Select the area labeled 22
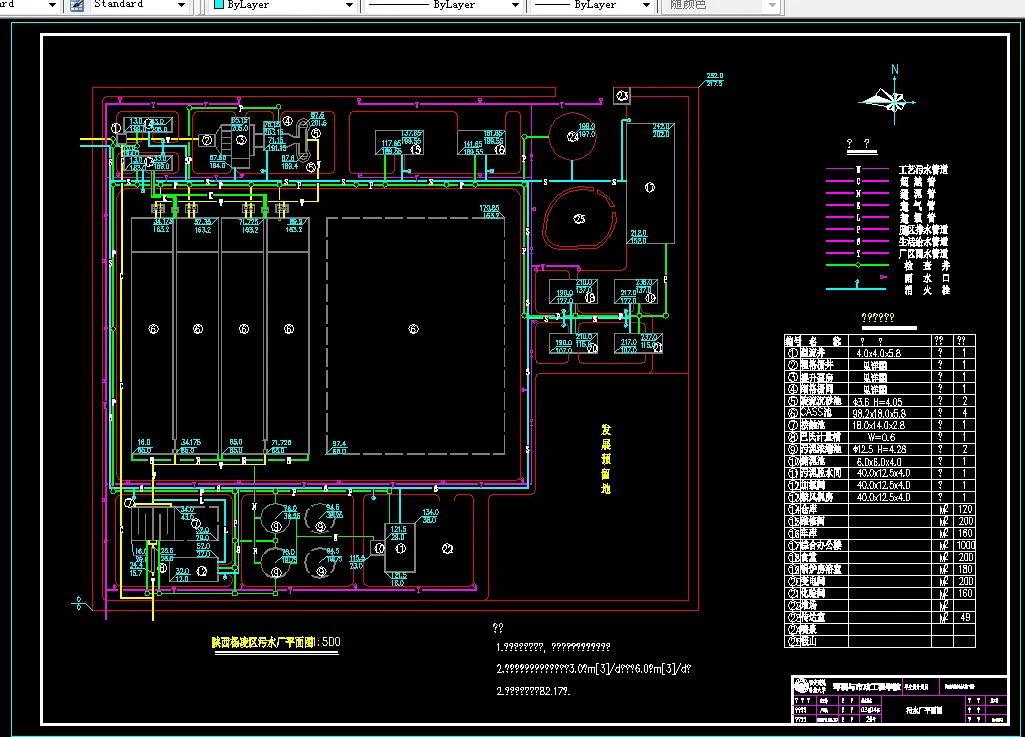1025x737 pixels. (x=447, y=549)
